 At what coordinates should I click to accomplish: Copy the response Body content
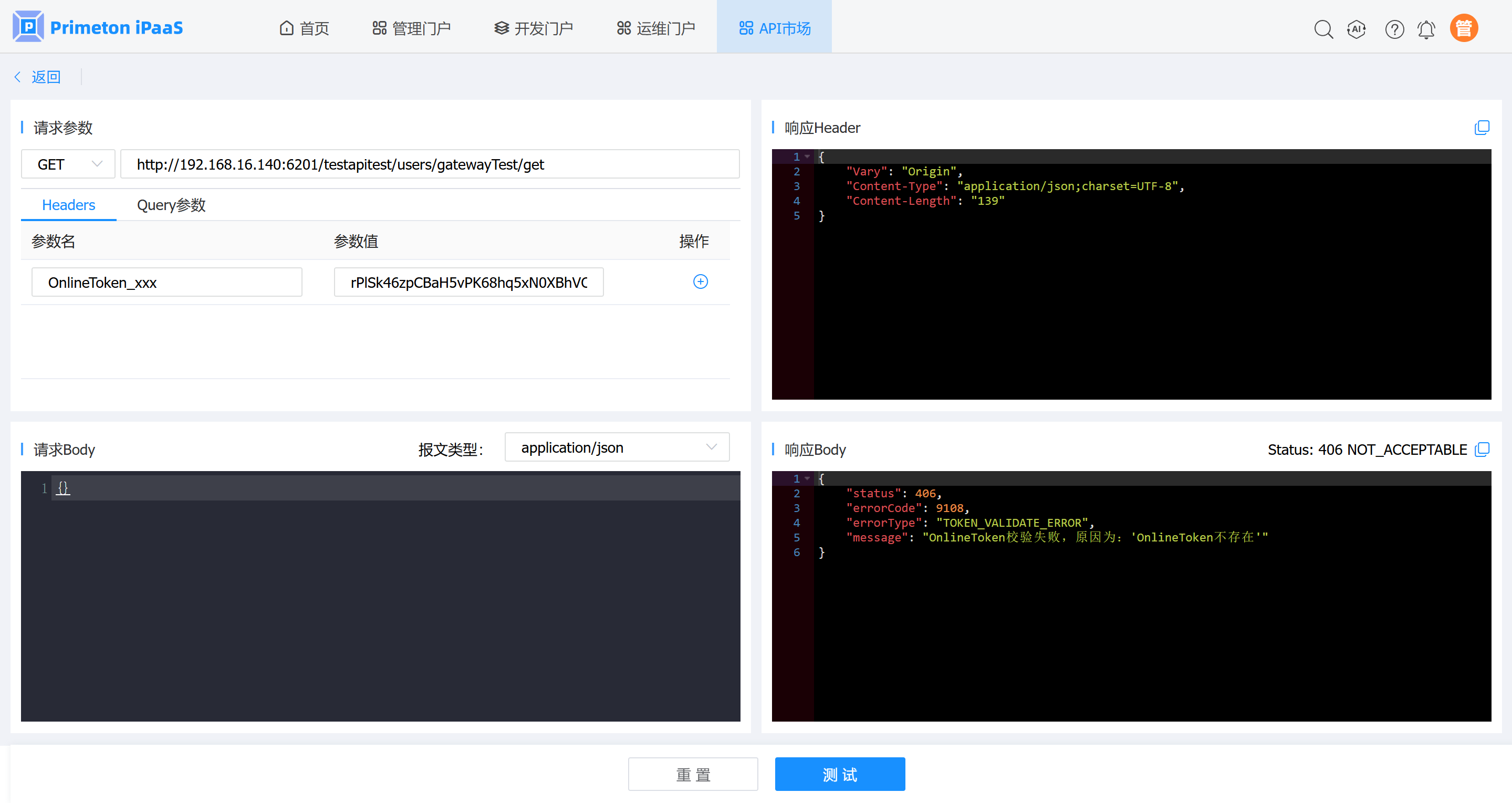1482,450
